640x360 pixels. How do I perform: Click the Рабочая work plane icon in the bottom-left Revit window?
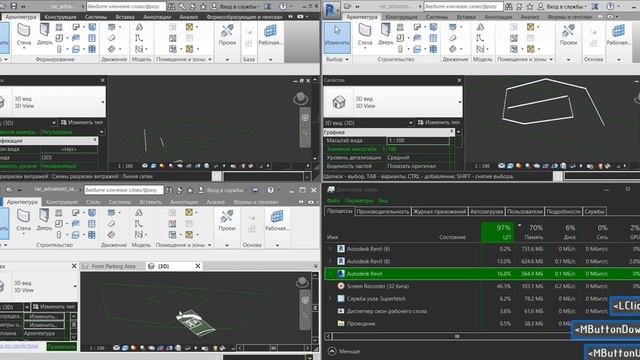tap(277, 221)
